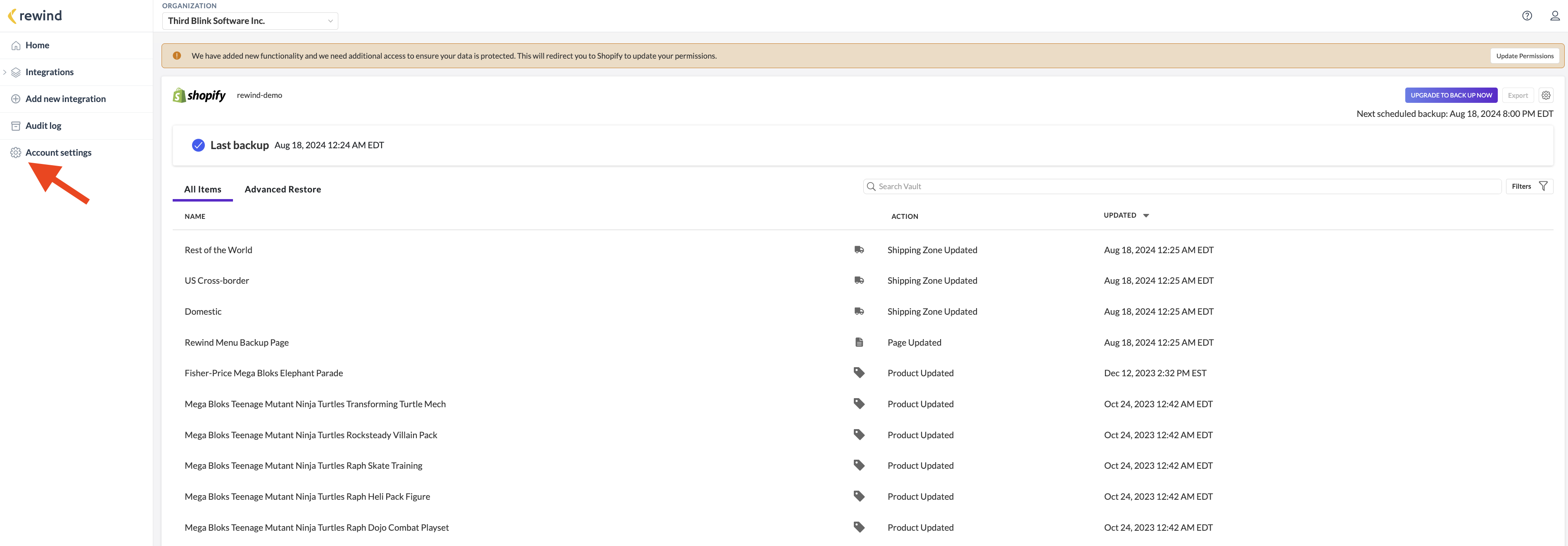Image resolution: width=1568 pixels, height=546 pixels.
Task: Click the truck icon for US Cross-border
Action: (x=859, y=280)
